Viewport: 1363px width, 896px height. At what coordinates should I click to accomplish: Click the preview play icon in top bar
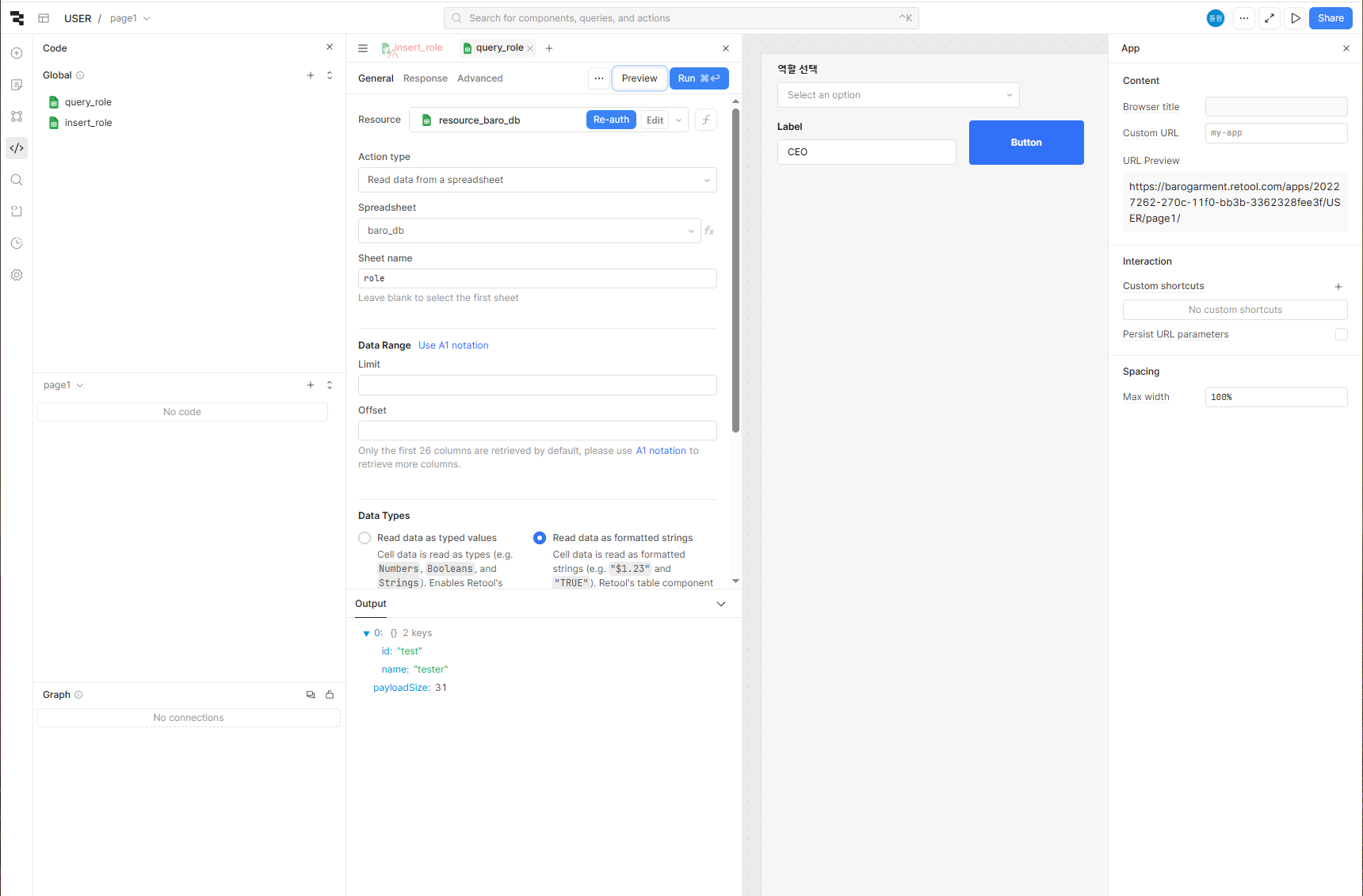click(x=1296, y=18)
